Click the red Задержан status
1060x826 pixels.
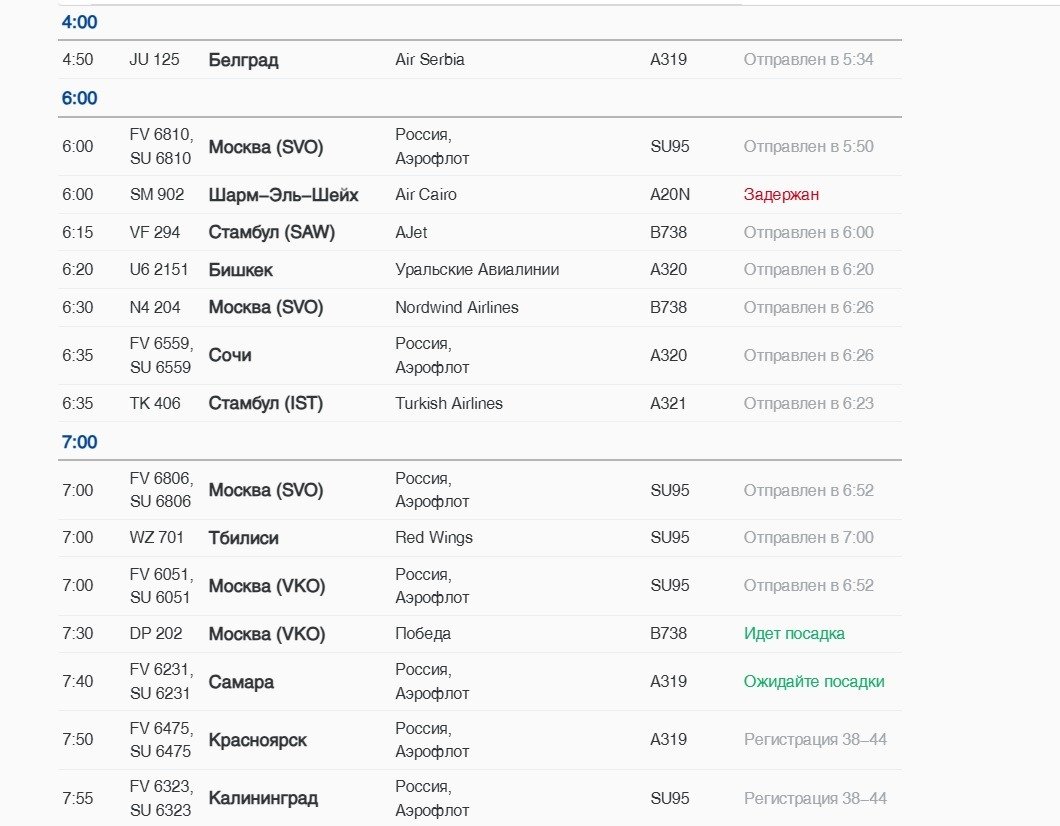tap(781, 195)
